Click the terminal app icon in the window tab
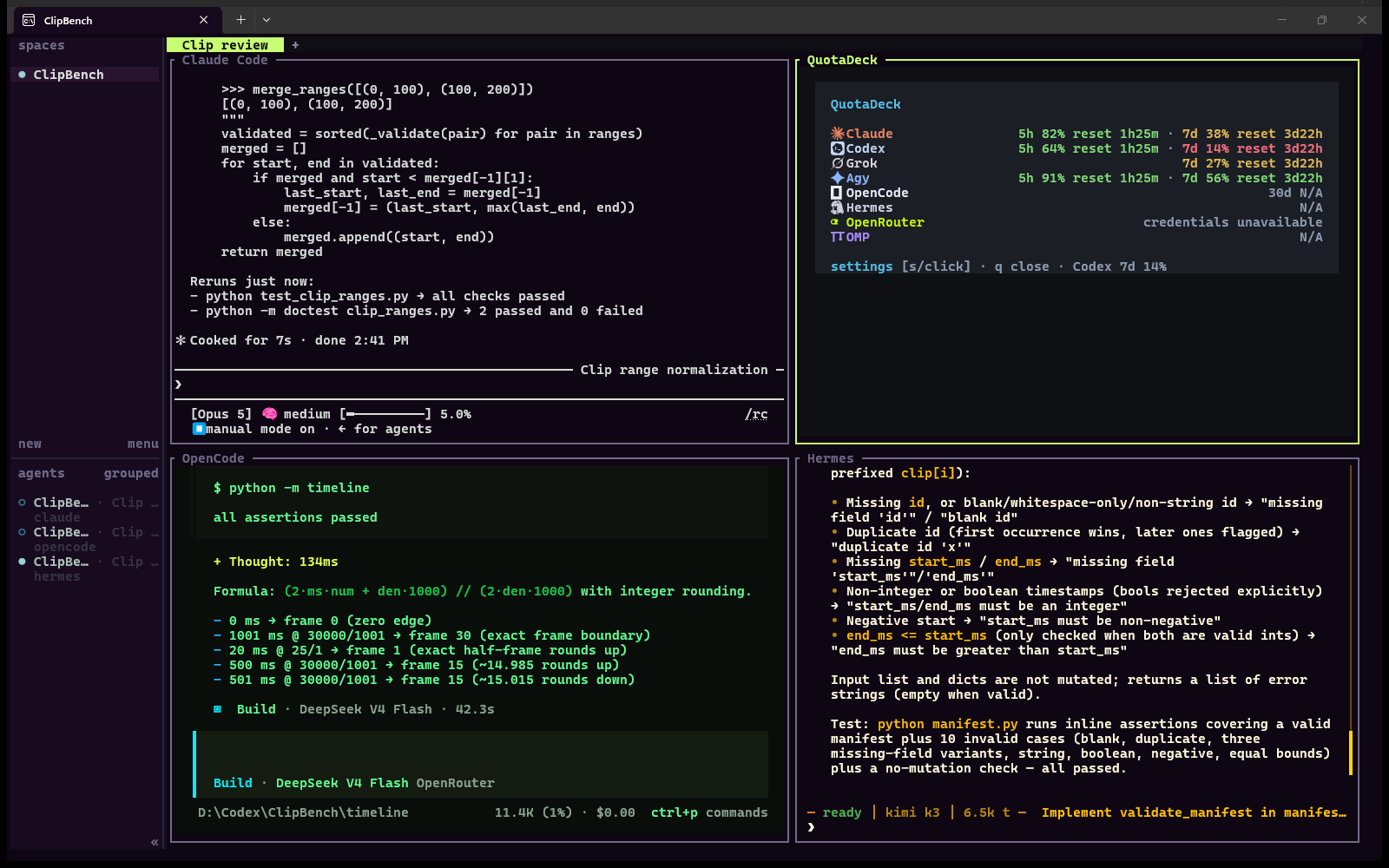 tap(29, 20)
